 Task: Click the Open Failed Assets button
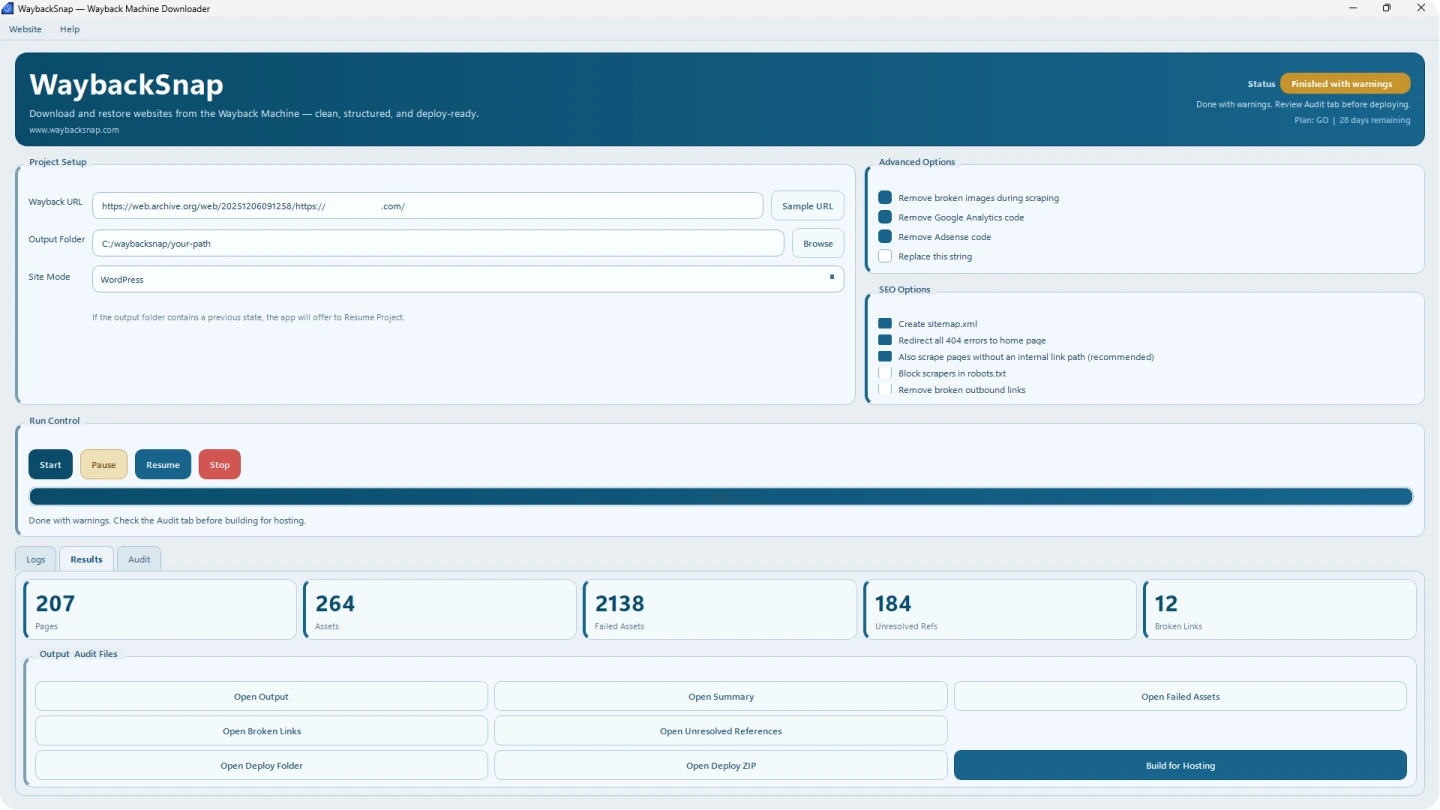point(1180,696)
